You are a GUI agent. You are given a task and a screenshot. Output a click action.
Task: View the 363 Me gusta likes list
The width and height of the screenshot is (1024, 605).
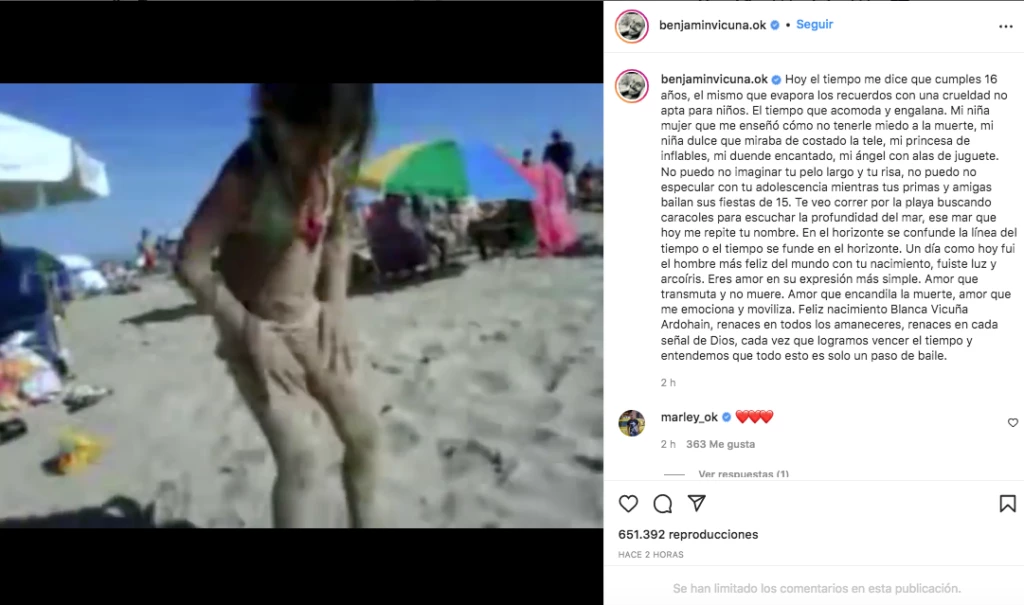click(x=720, y=444)
